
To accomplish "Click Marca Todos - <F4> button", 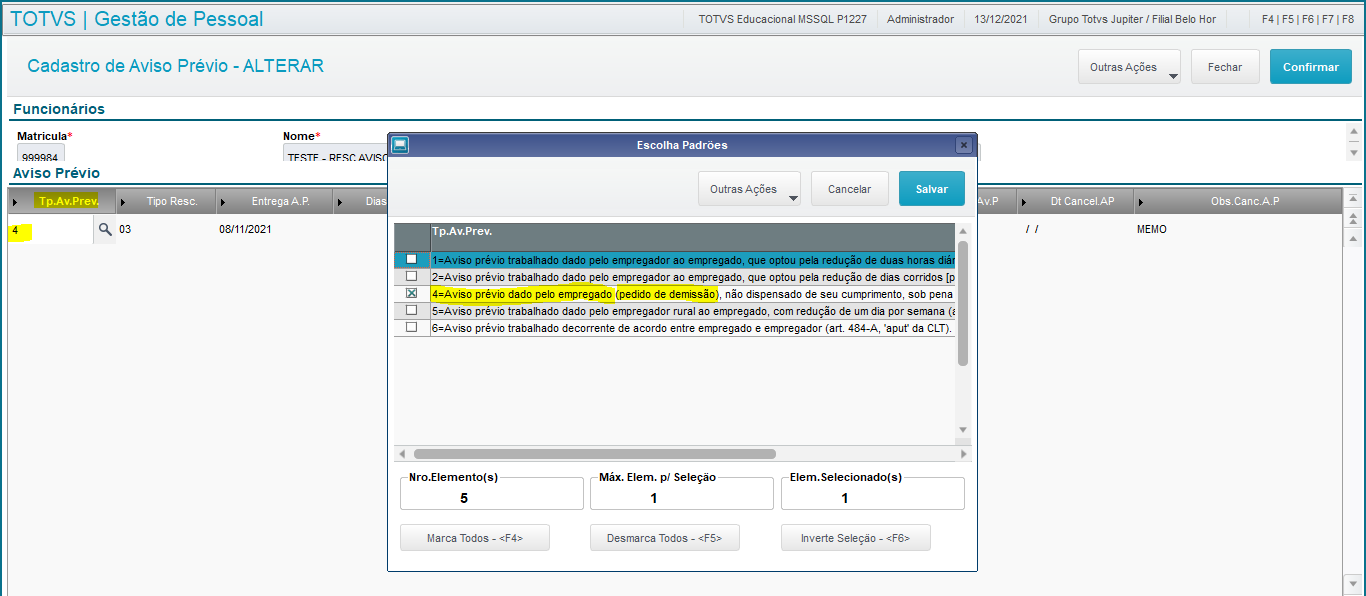I will (x=475, y=538).
